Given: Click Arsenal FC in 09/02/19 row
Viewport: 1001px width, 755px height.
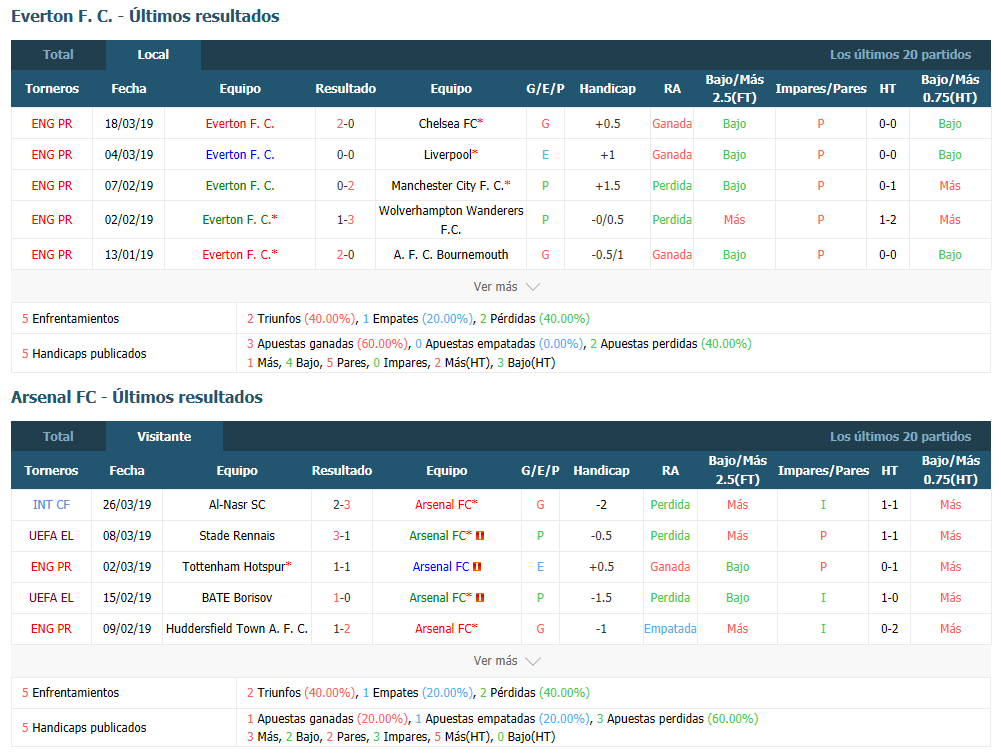Looking at the screenshot, I should point(446,629).
